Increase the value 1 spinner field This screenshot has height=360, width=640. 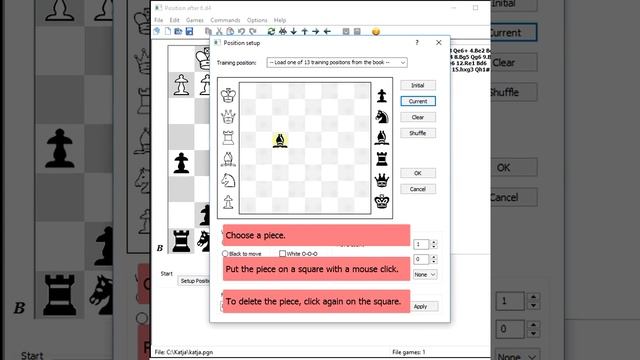coord(434,242)
